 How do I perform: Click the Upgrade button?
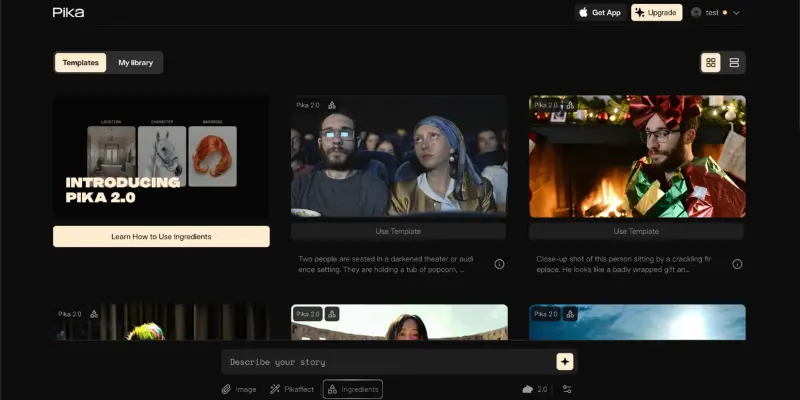[657, 13]
